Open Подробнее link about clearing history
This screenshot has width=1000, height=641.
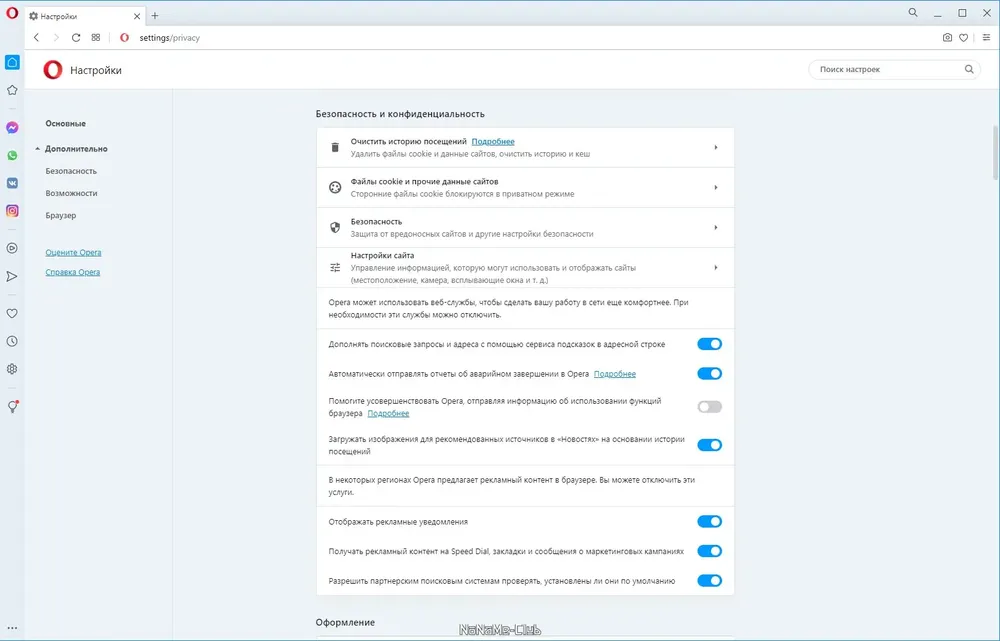[493, 142]
